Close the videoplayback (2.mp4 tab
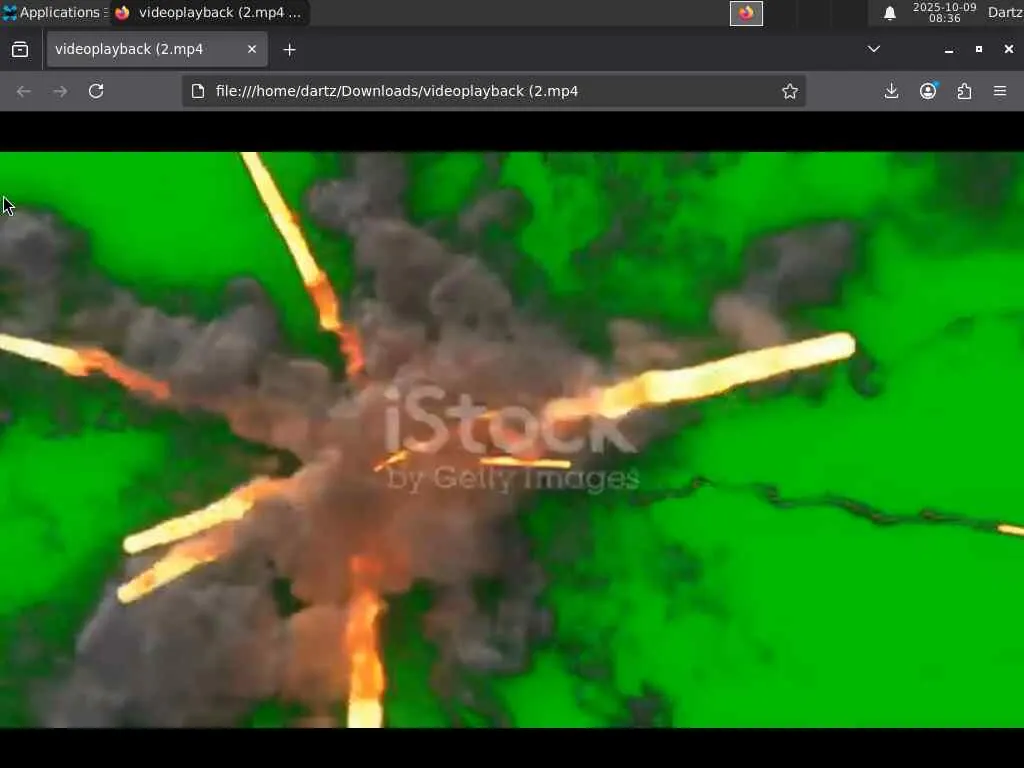 251,50
